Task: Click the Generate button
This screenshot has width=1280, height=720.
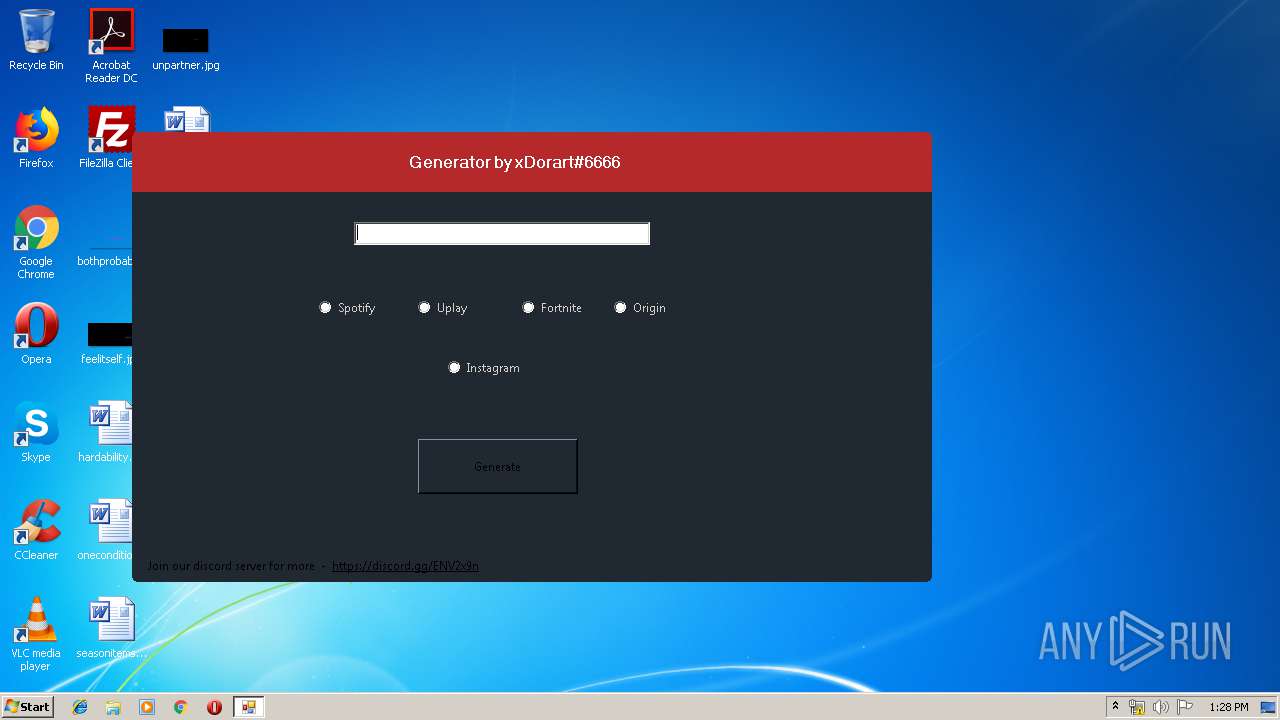Action: [x=497, y=466]
